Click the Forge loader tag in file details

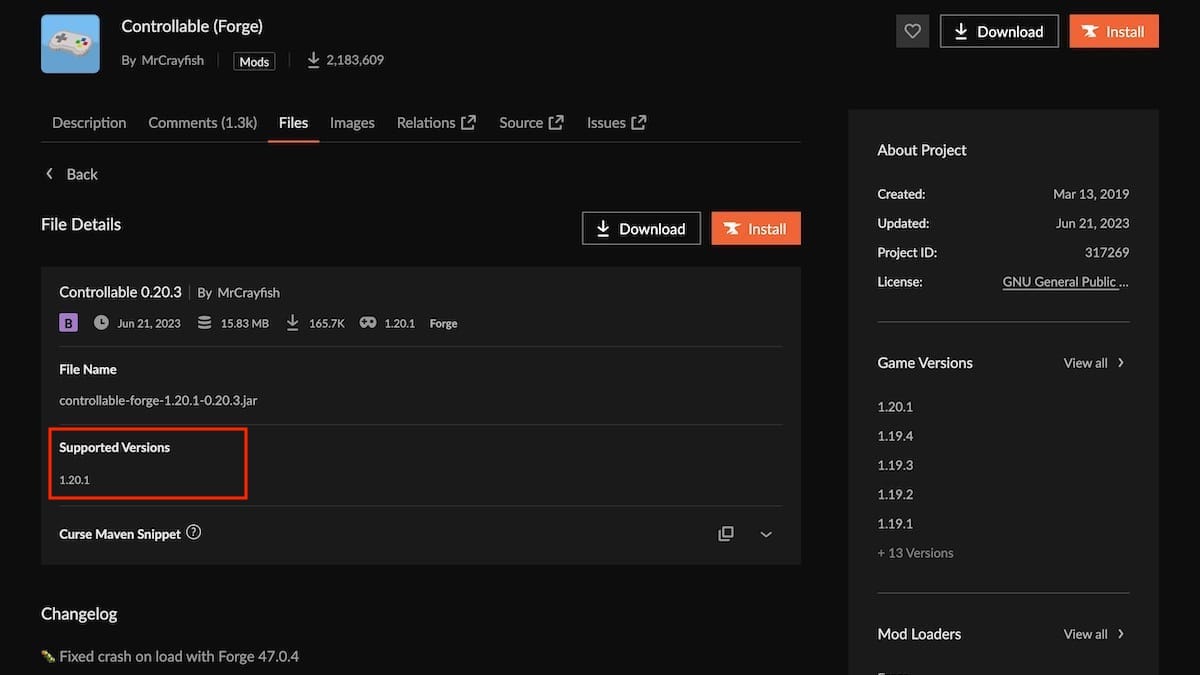(x=443, y=324)
